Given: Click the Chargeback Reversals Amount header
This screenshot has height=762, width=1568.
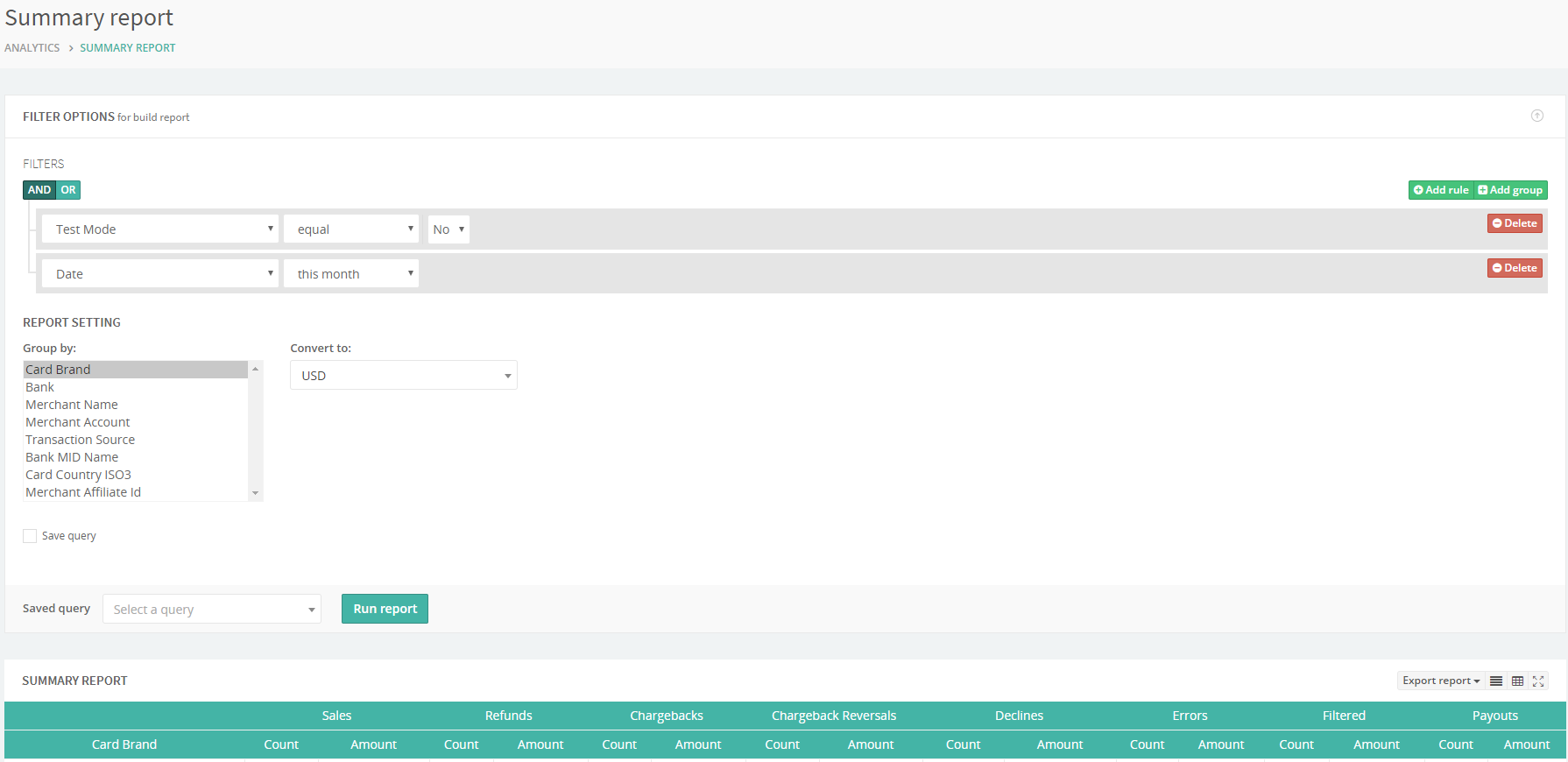Looking at the screenshot, I should [871, 744].
